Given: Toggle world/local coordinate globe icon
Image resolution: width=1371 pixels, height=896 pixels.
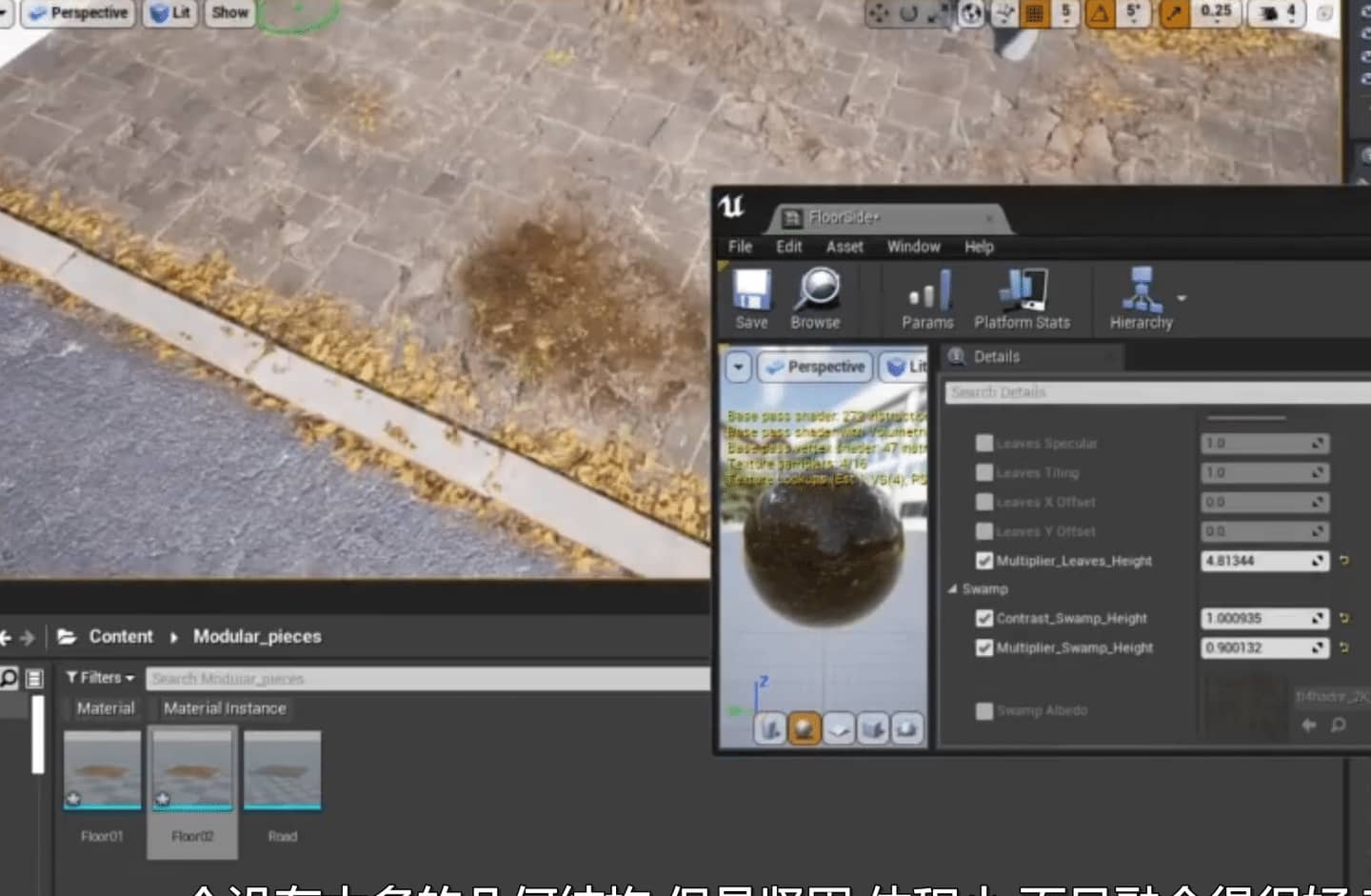Looking at the screenshot, I should point(971,12).
